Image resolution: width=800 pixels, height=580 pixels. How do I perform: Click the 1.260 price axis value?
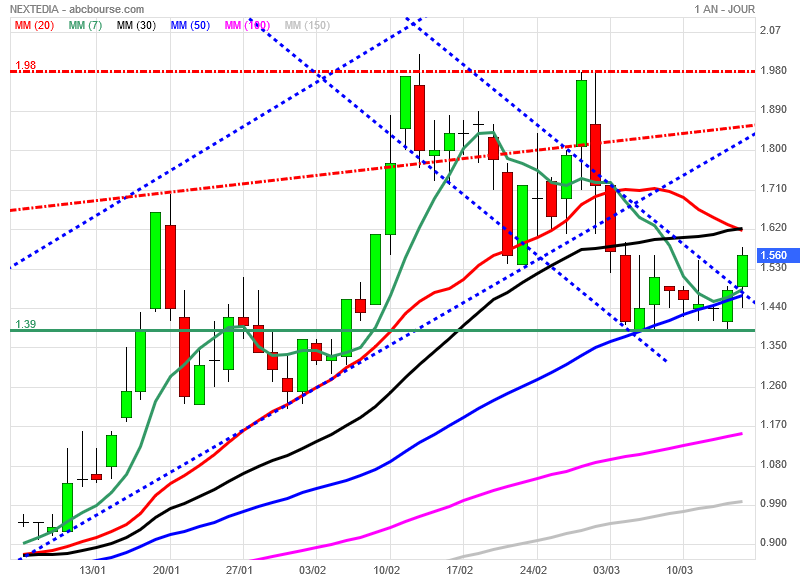coord(773,385)
